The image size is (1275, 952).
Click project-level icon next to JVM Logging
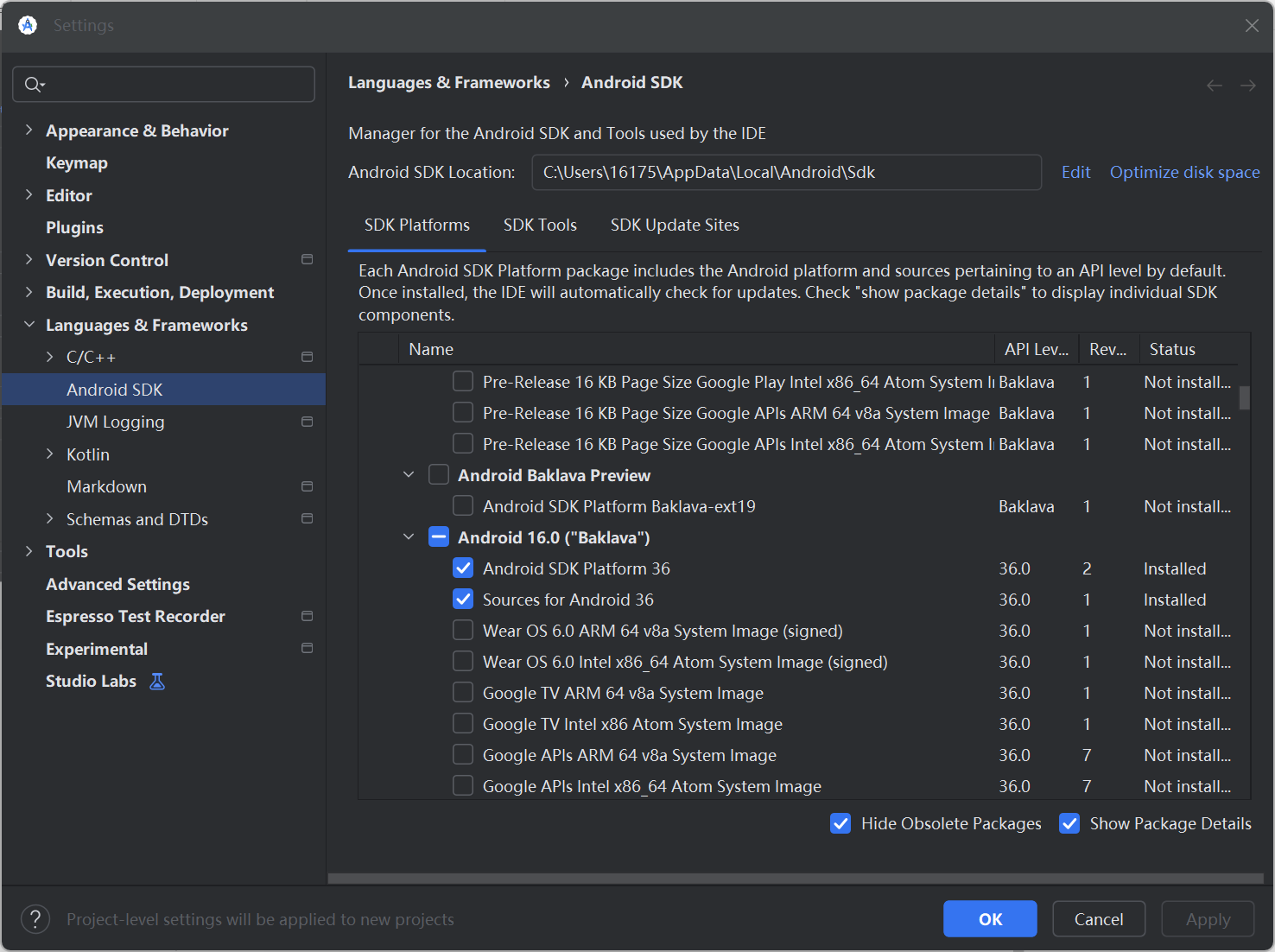pos(307,422)
